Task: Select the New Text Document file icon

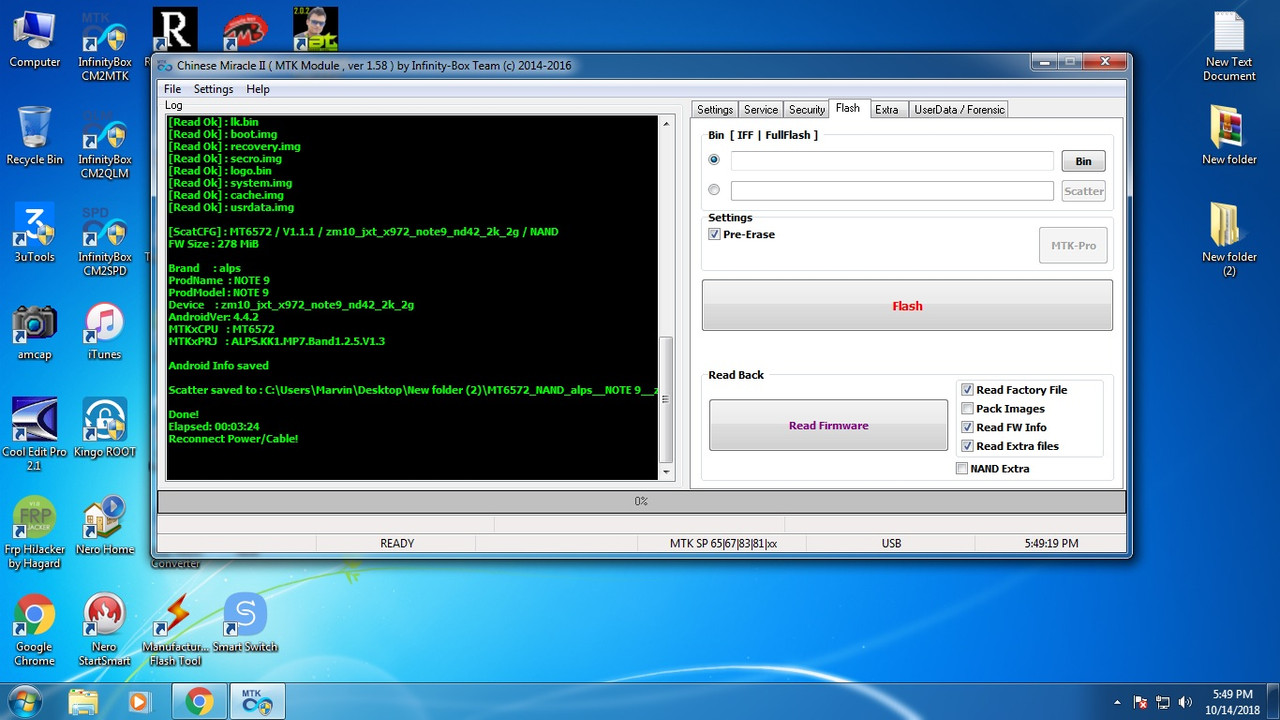Action: pyautogui.click(x=1229, y=47)
